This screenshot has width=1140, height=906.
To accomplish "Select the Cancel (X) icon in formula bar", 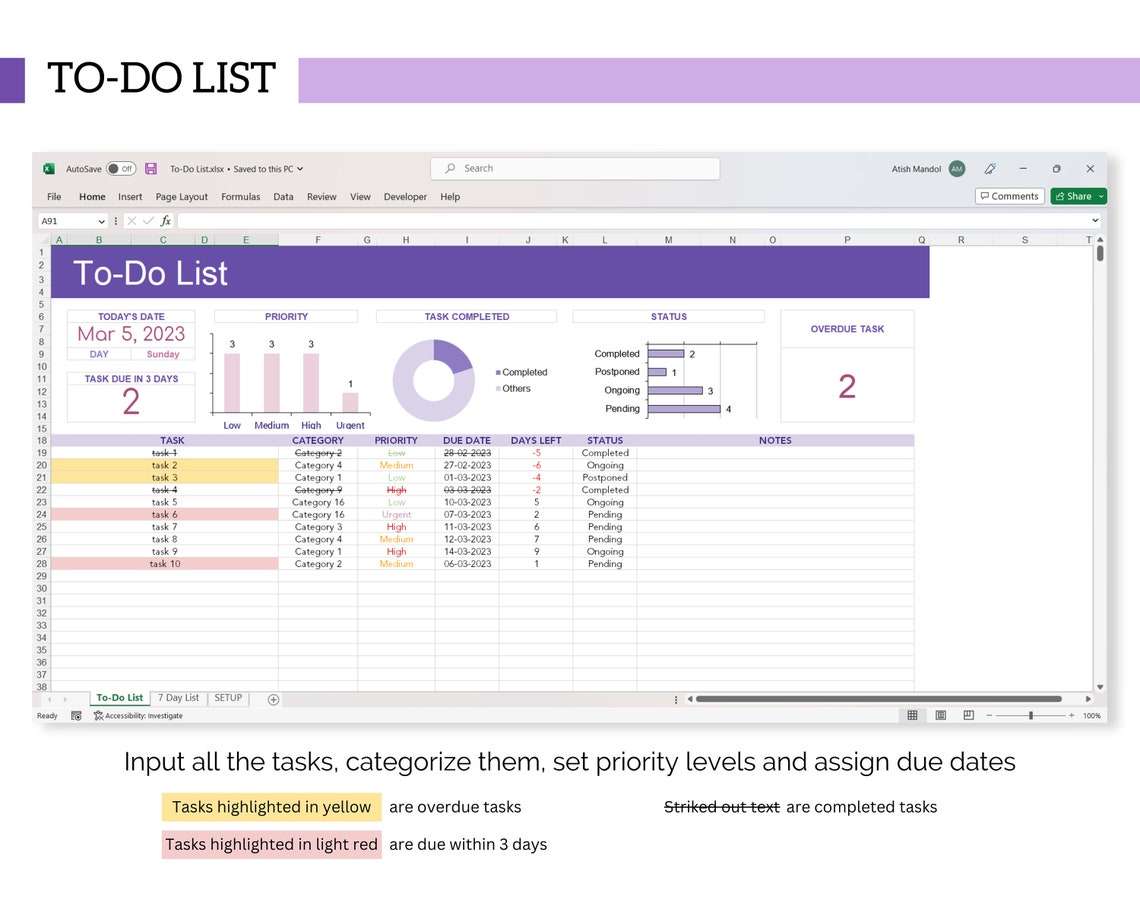I will [x=132, y=221].
